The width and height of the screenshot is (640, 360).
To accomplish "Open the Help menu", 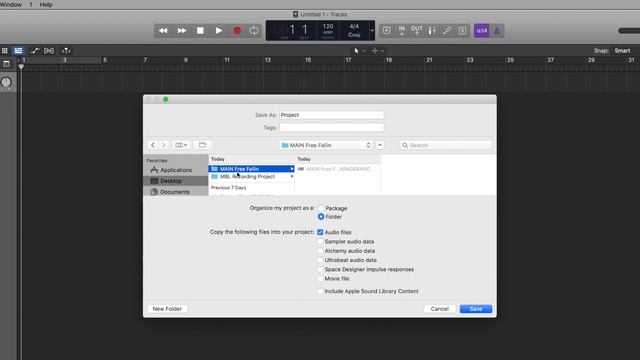I will 46,4.
